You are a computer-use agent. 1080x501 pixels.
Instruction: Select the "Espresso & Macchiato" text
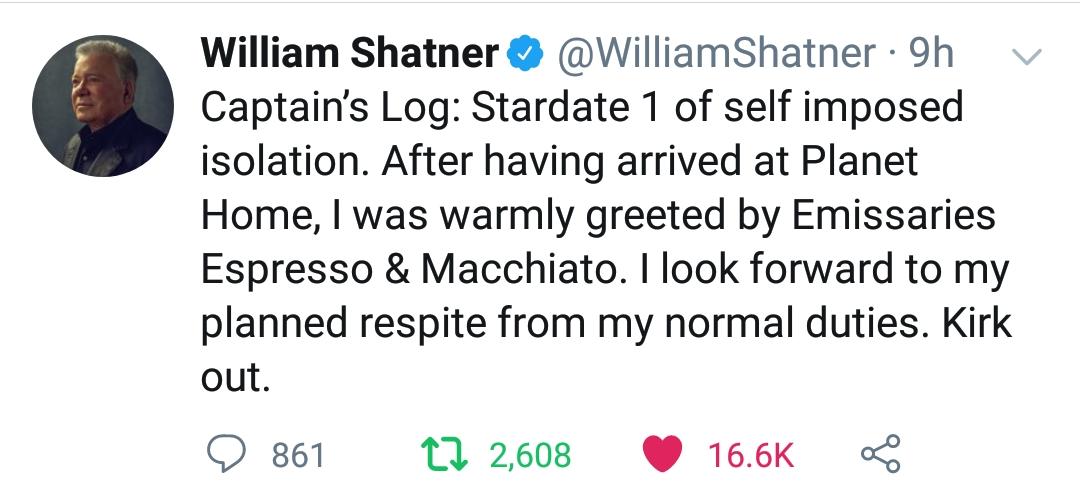(x=403, y=273)
